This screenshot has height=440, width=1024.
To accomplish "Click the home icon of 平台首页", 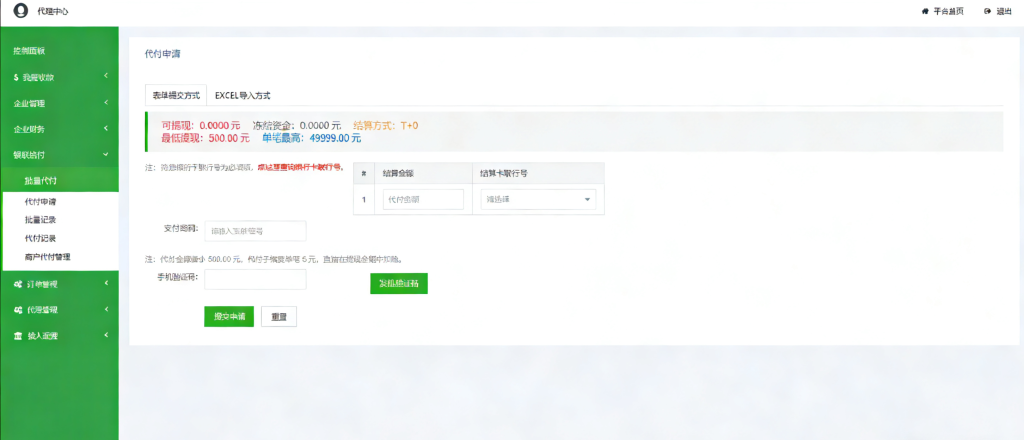I will click(x=925, y=11).
